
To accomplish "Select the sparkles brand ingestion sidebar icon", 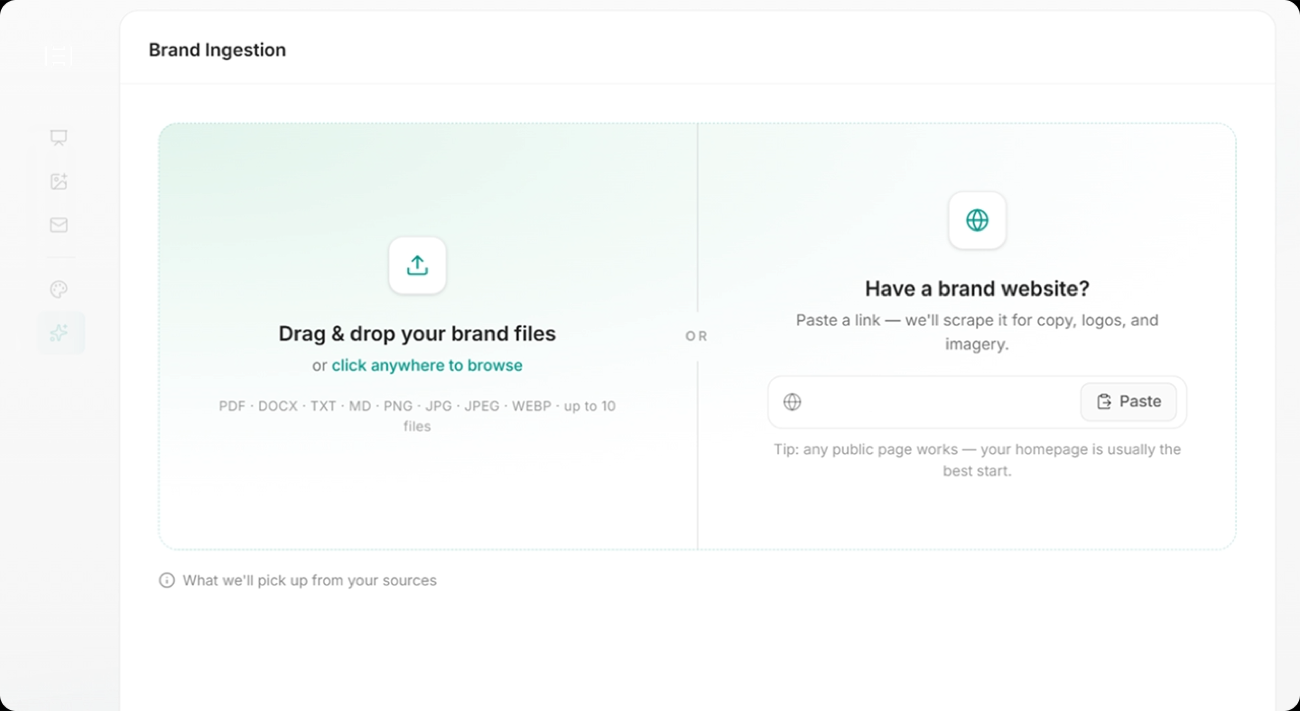I will coord(61,333).
